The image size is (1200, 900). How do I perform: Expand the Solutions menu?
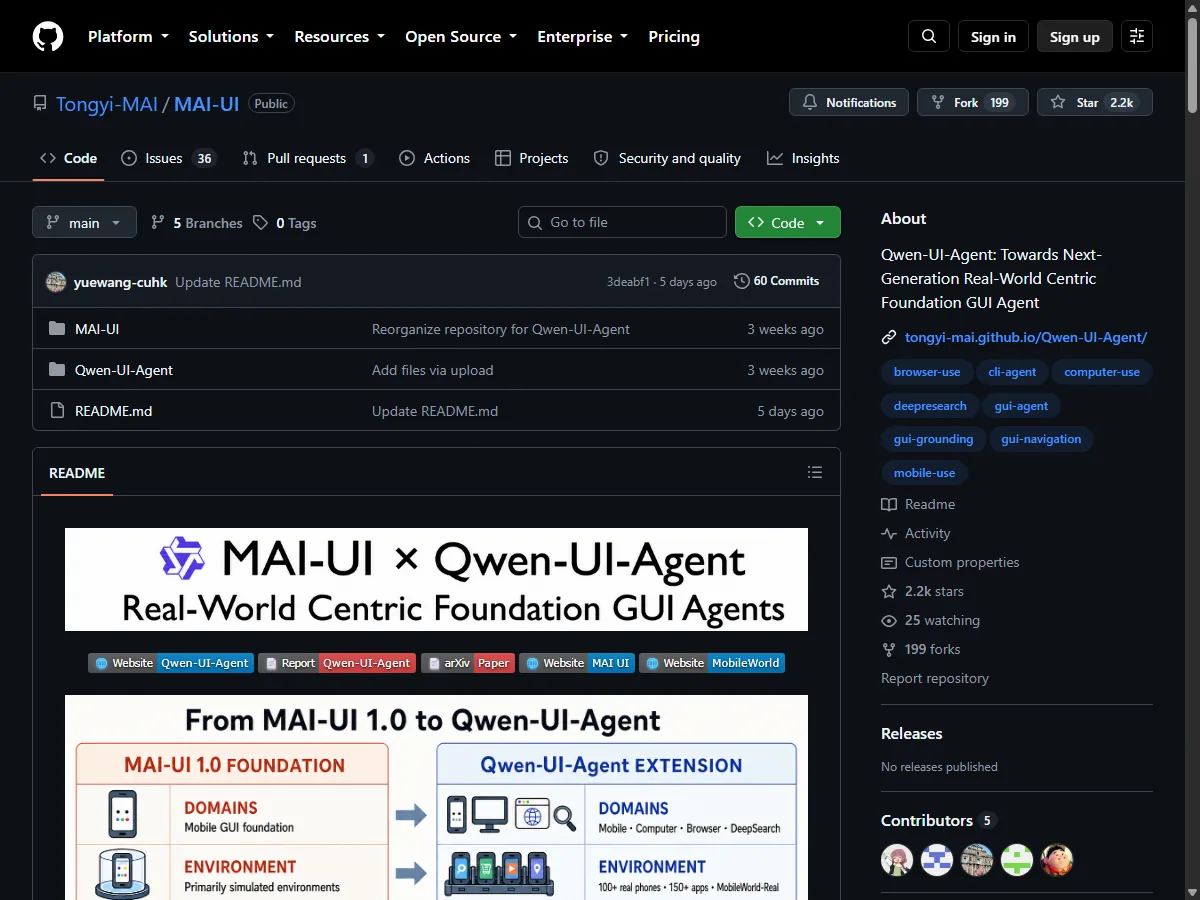[231, 37]
